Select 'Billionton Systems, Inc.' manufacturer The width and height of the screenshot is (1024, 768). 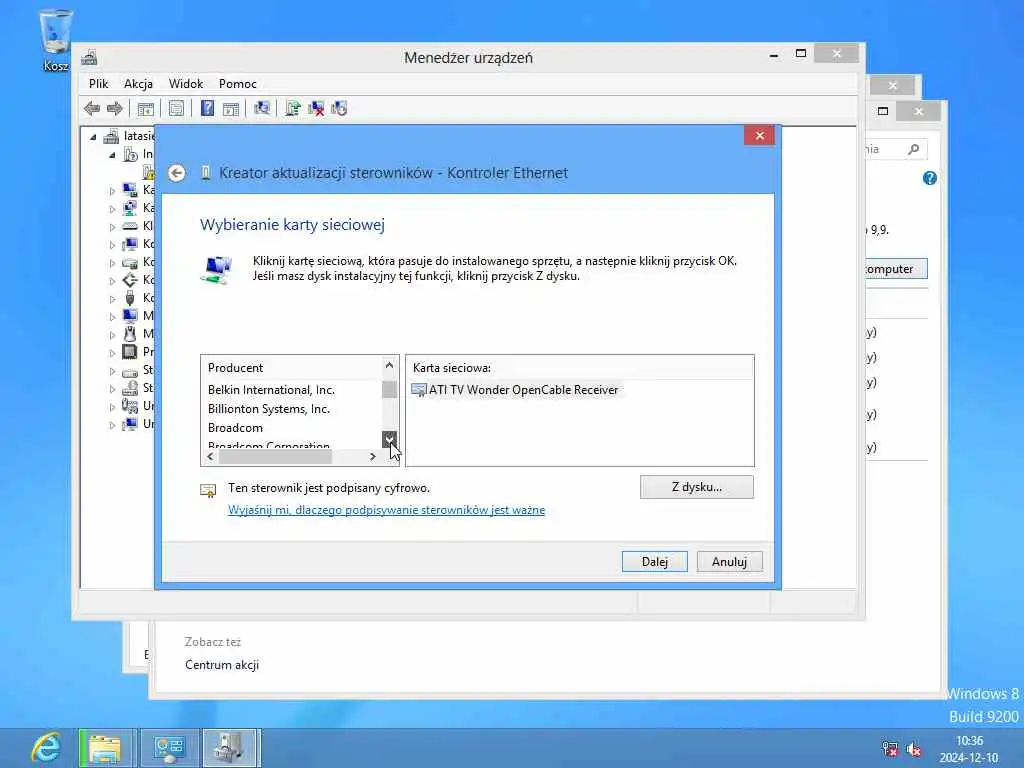268,409
